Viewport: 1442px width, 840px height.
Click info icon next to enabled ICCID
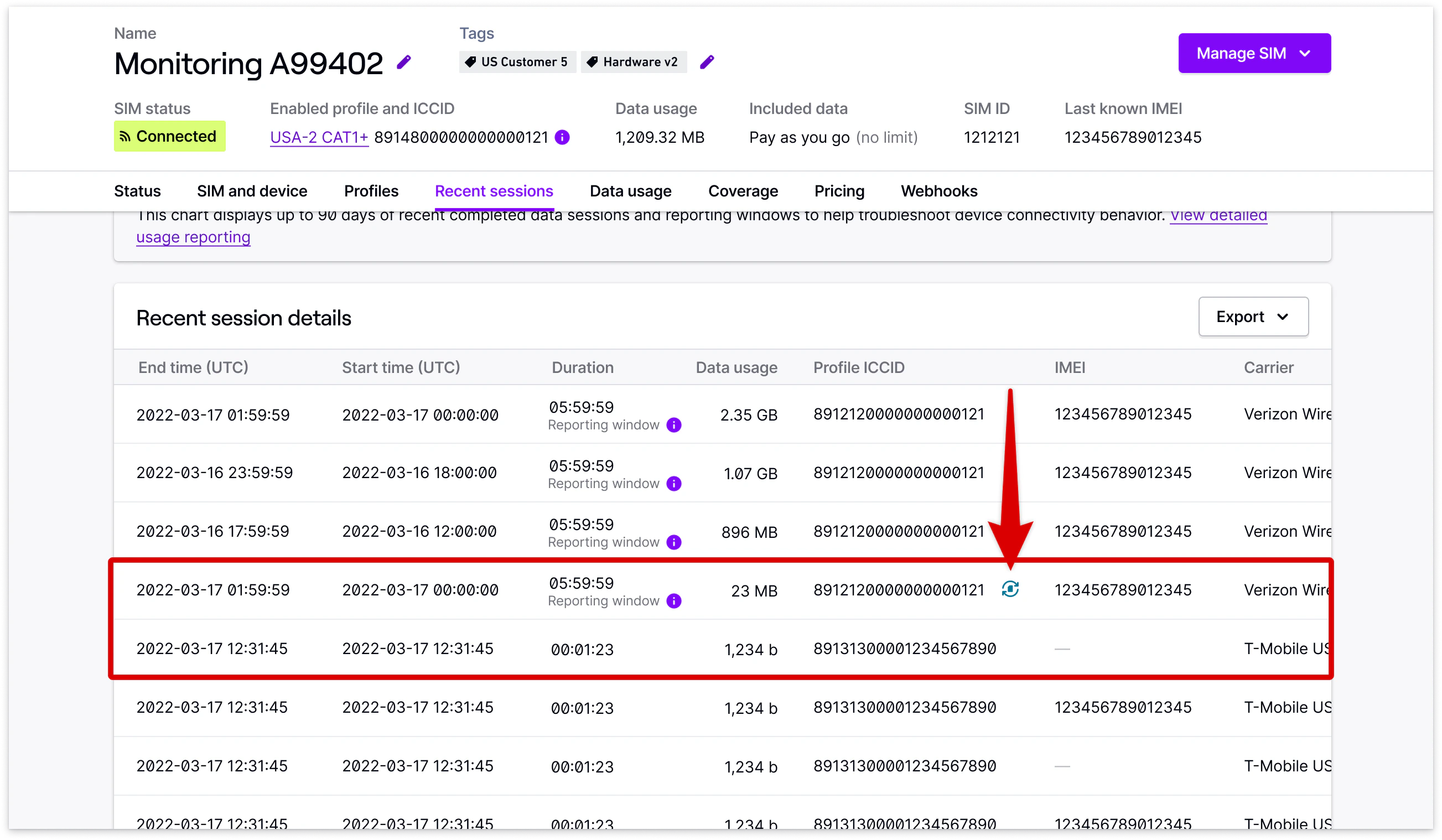563,137
